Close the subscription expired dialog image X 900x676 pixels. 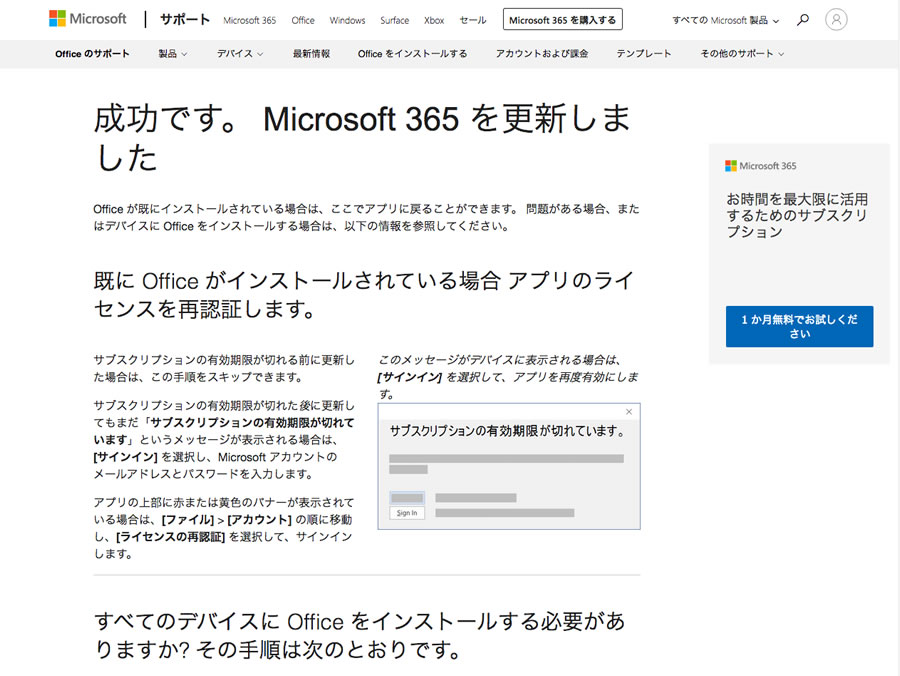629,411
